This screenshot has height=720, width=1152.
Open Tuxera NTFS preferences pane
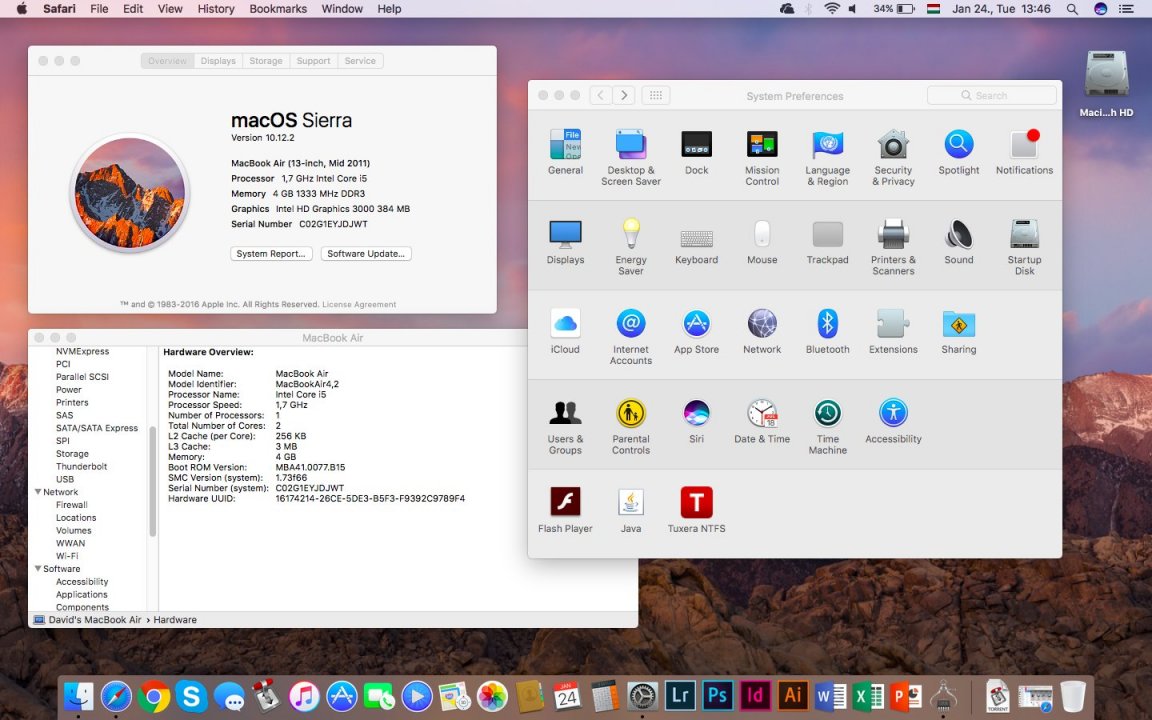(696, 510)
